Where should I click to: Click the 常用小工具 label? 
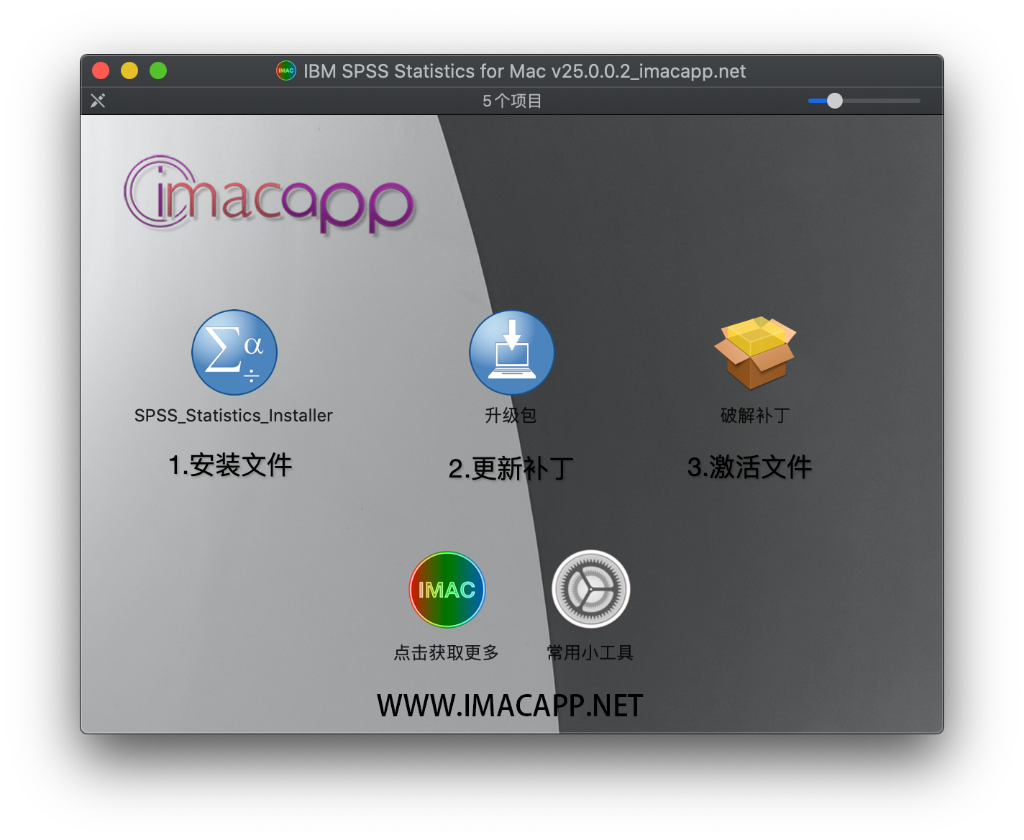590,653
